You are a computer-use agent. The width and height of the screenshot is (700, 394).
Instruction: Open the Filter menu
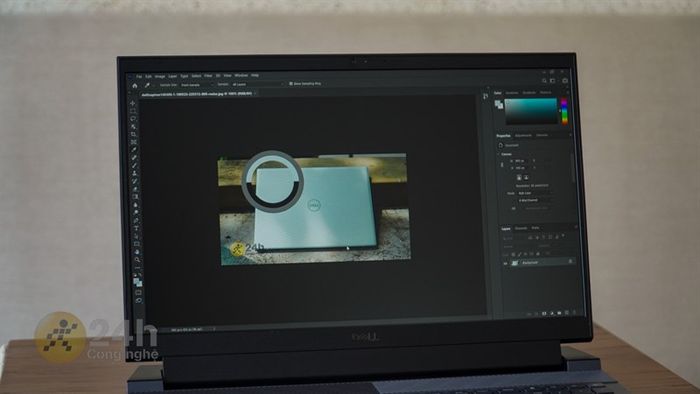[x=208, y=76]
